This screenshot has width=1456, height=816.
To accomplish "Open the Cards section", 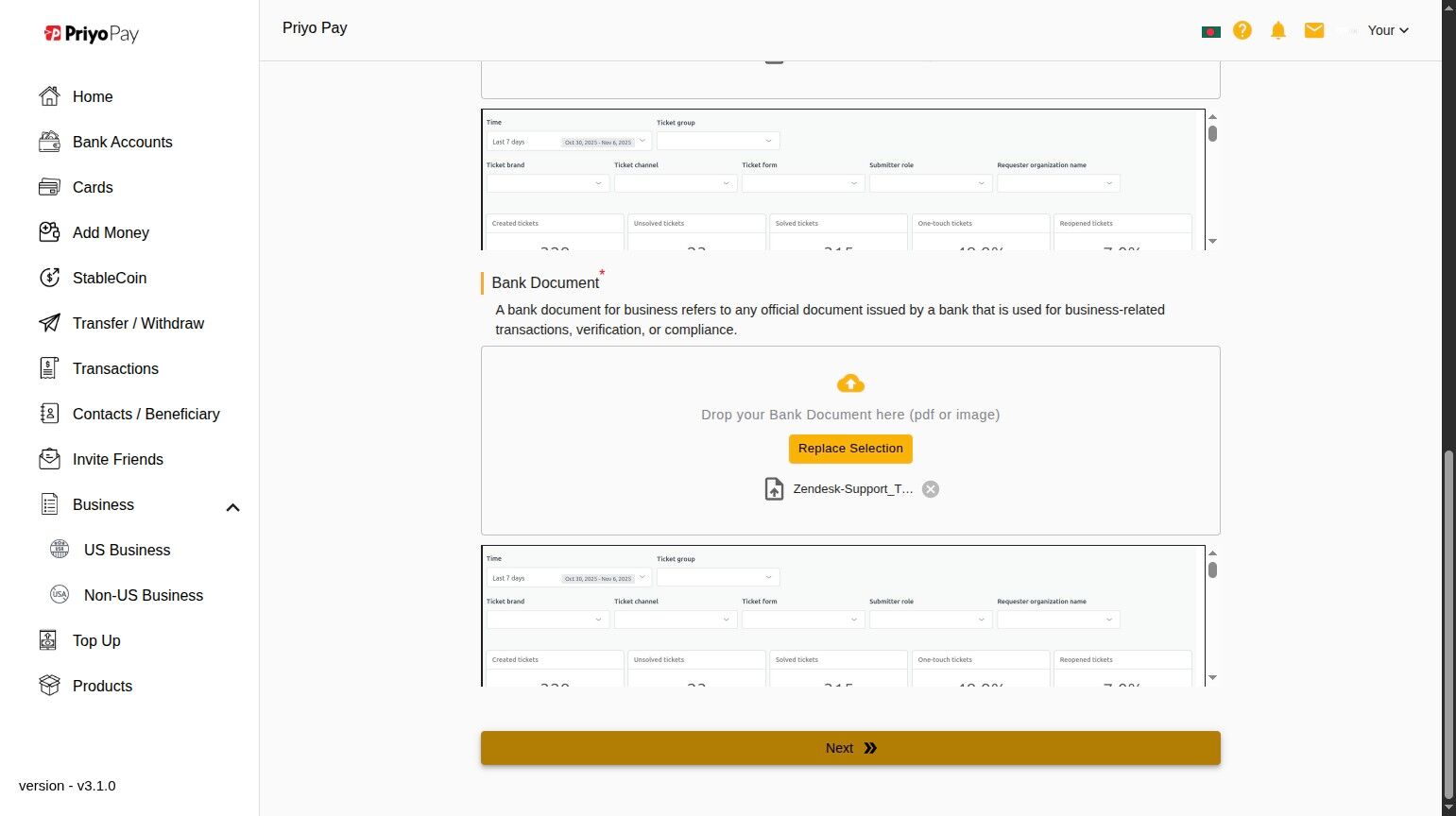I will point(93,187).
